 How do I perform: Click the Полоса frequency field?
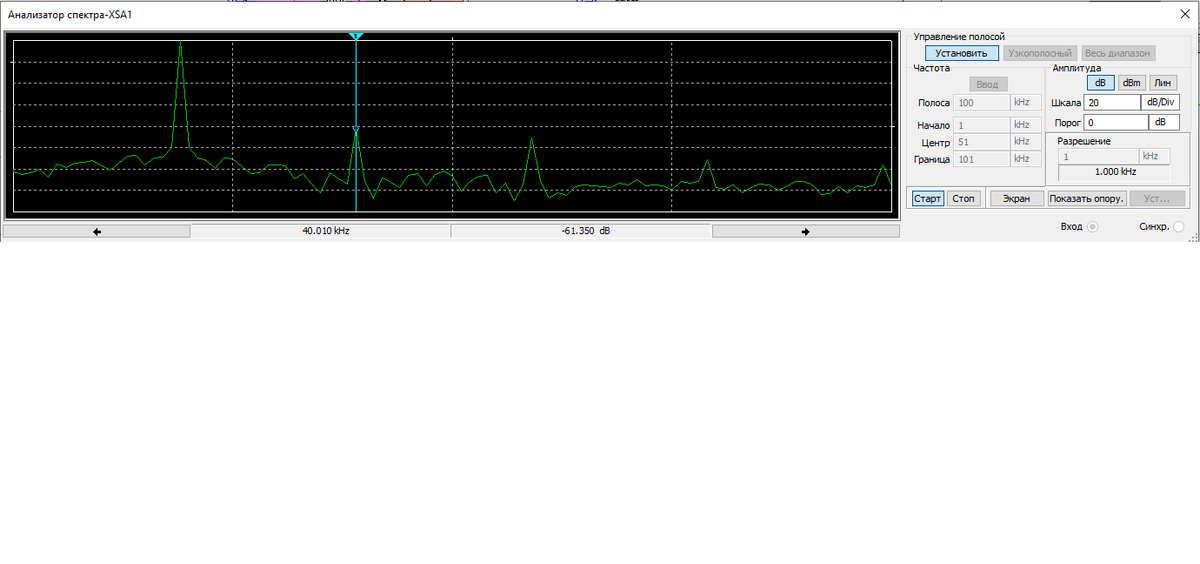click(x=982, y=102)
